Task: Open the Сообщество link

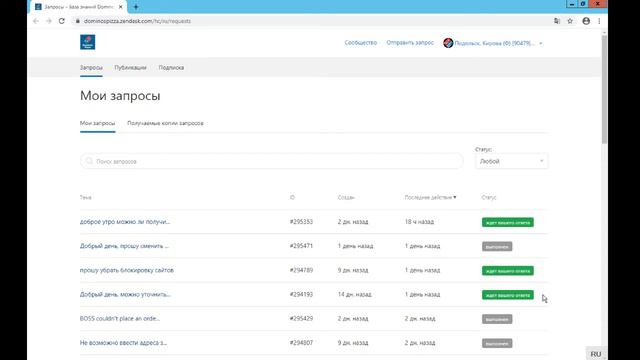Action: point(360,42)
